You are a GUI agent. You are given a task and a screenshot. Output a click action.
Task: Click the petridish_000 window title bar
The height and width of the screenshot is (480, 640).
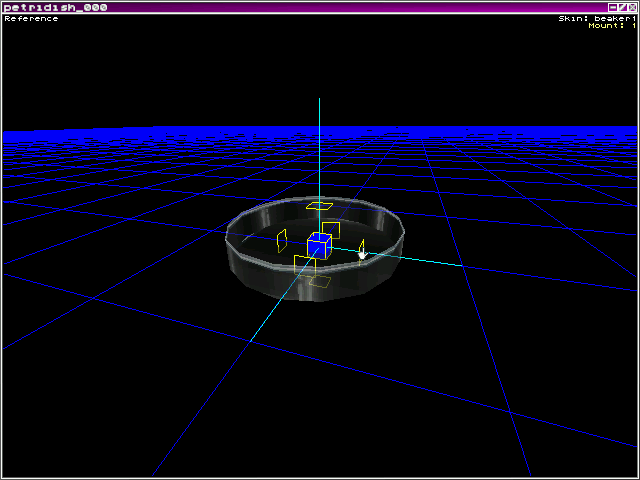click(x=300, y=7)
